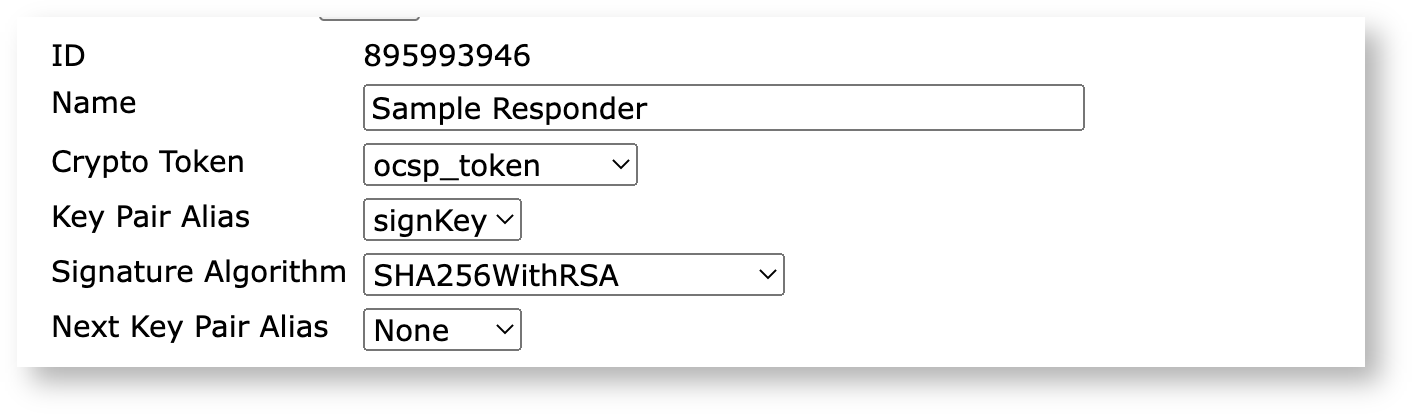This screenshot has width=1413, height=415.
Task: Click the chevron arrow beside None
Action: [505, 329]
